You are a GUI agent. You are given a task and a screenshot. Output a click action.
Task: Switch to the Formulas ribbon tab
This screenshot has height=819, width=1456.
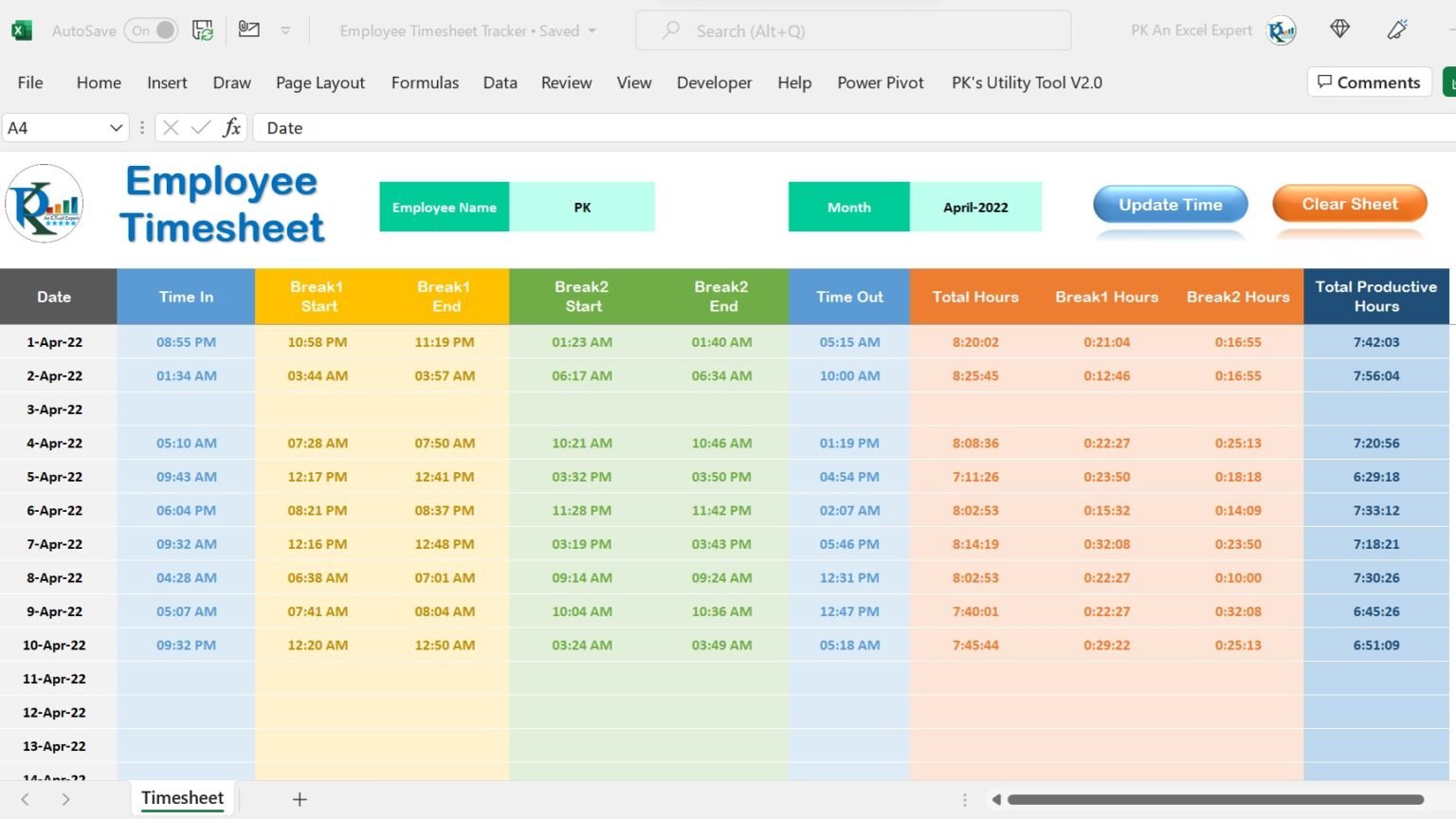(425, 82)
